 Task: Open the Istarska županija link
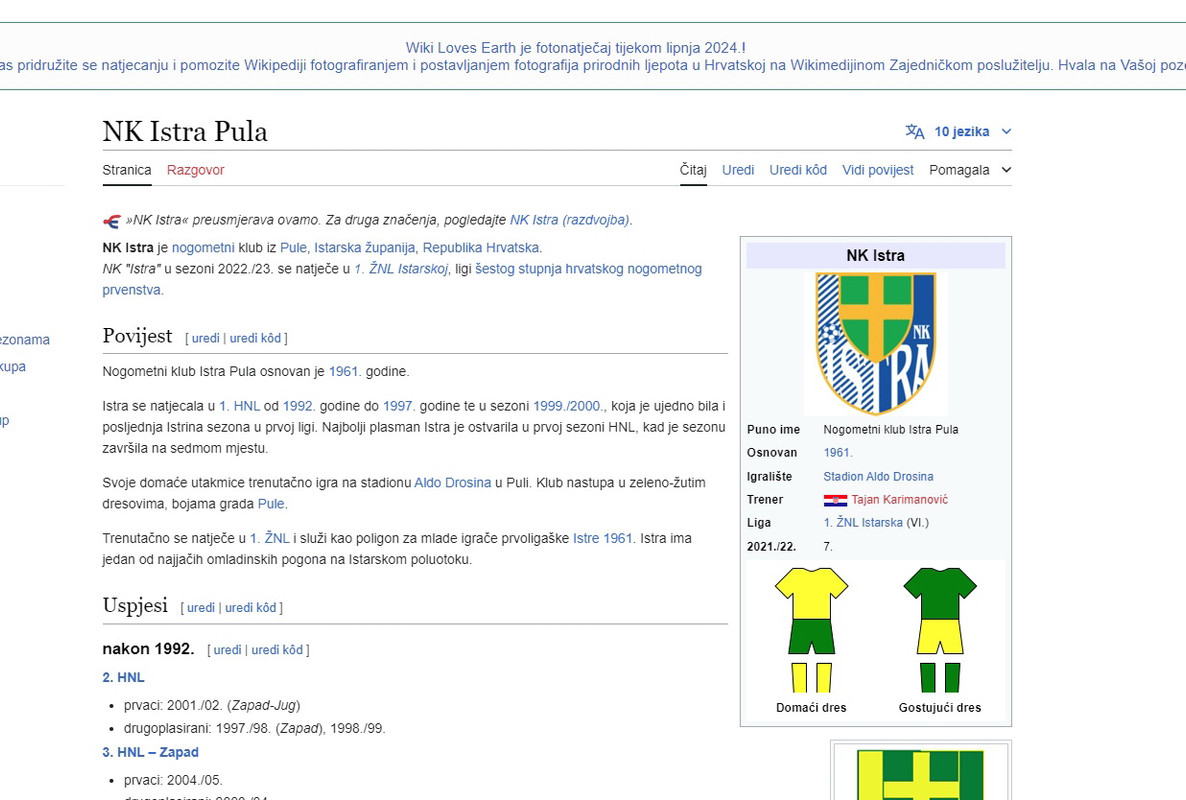click(365, 247)
